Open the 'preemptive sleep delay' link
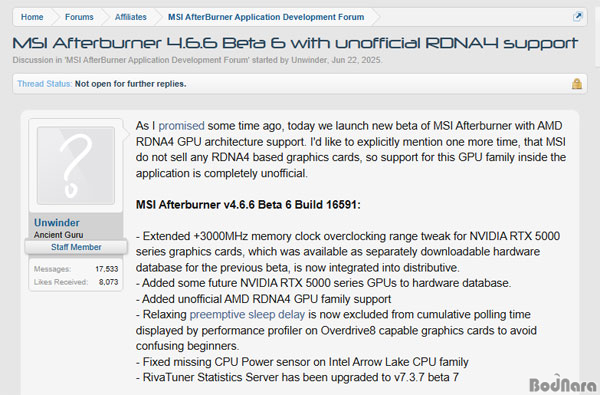The width and height of the screenshot is (600, 395). click(247, 315)
